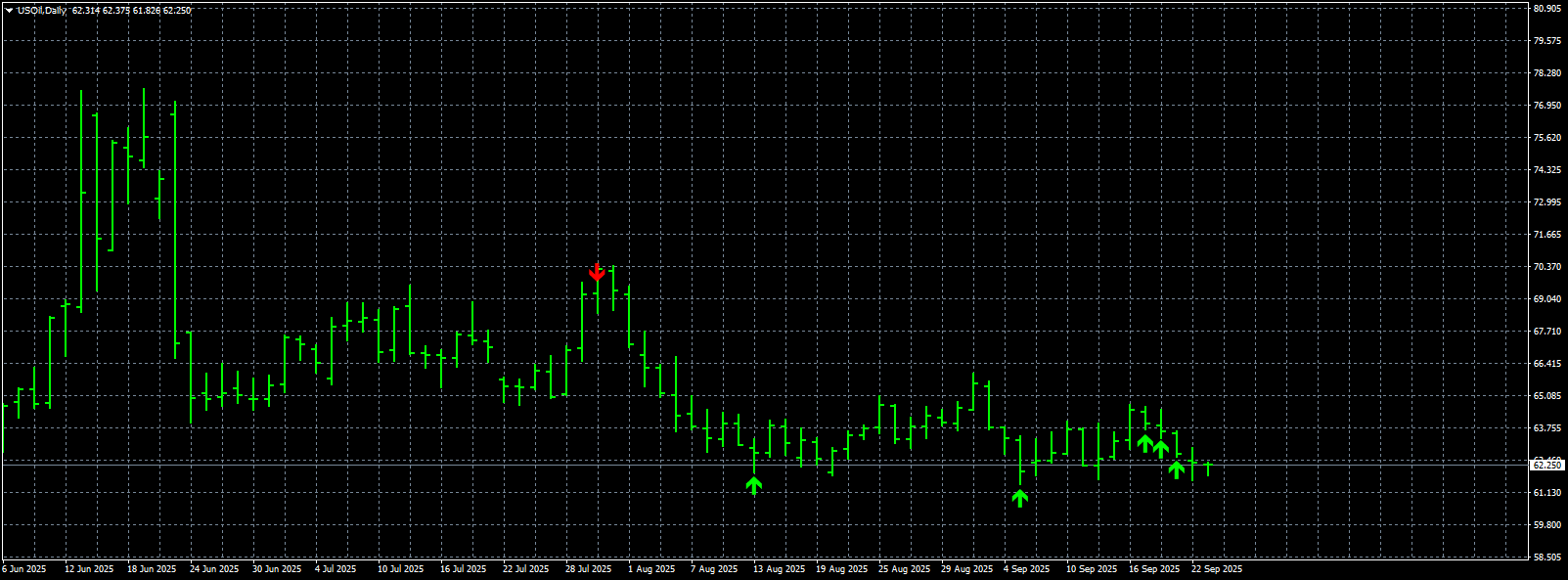Click the 78.280 price scale label
Viewport: 1568px width, 580px height.
coord(1546,72)
